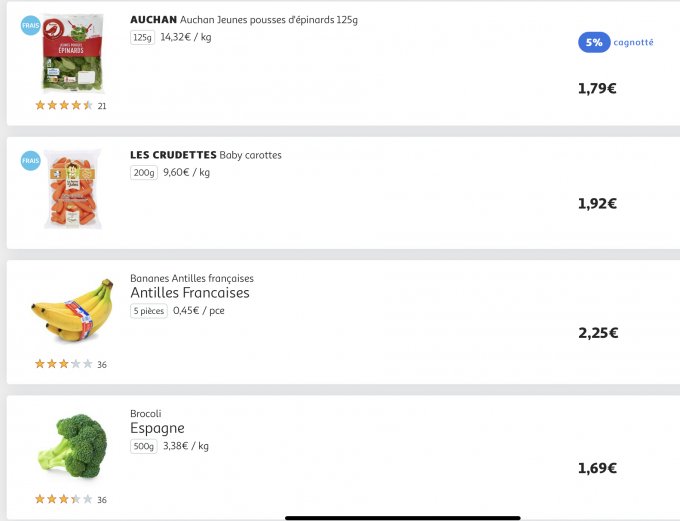The image size is (680, 521).
Task: Click the 500g weight tag on broccoli
Action: (x=144, y=446)
